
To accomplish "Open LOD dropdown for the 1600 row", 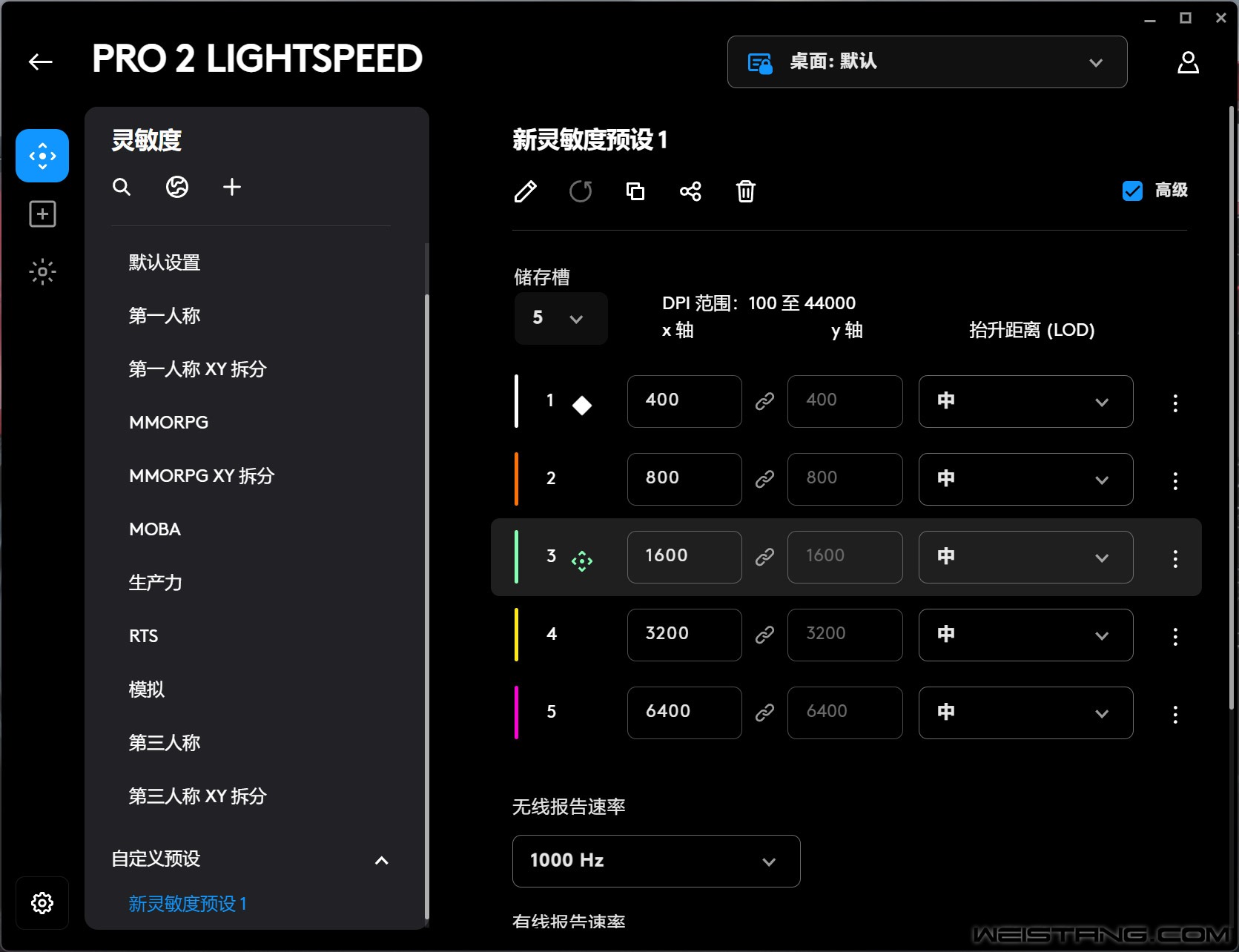I will coord(1025,557).
